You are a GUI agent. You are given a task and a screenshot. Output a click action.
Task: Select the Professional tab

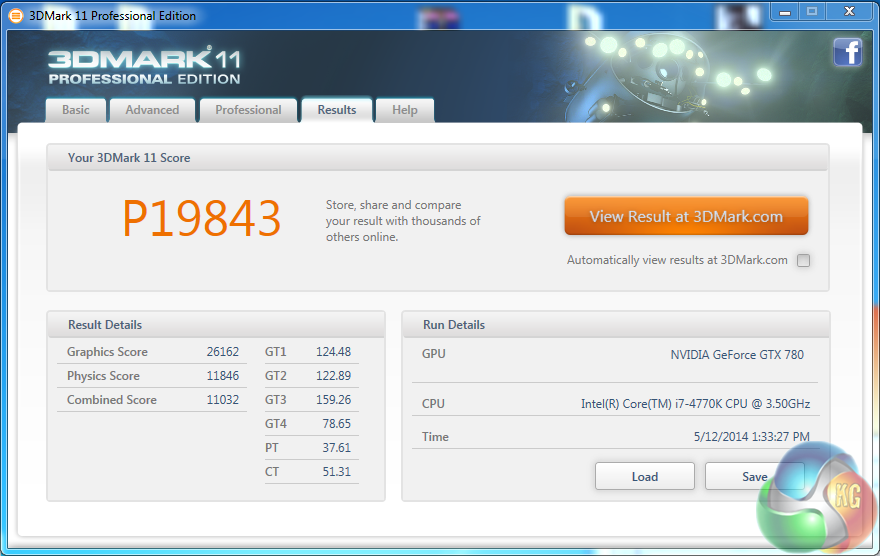[248, 110]
